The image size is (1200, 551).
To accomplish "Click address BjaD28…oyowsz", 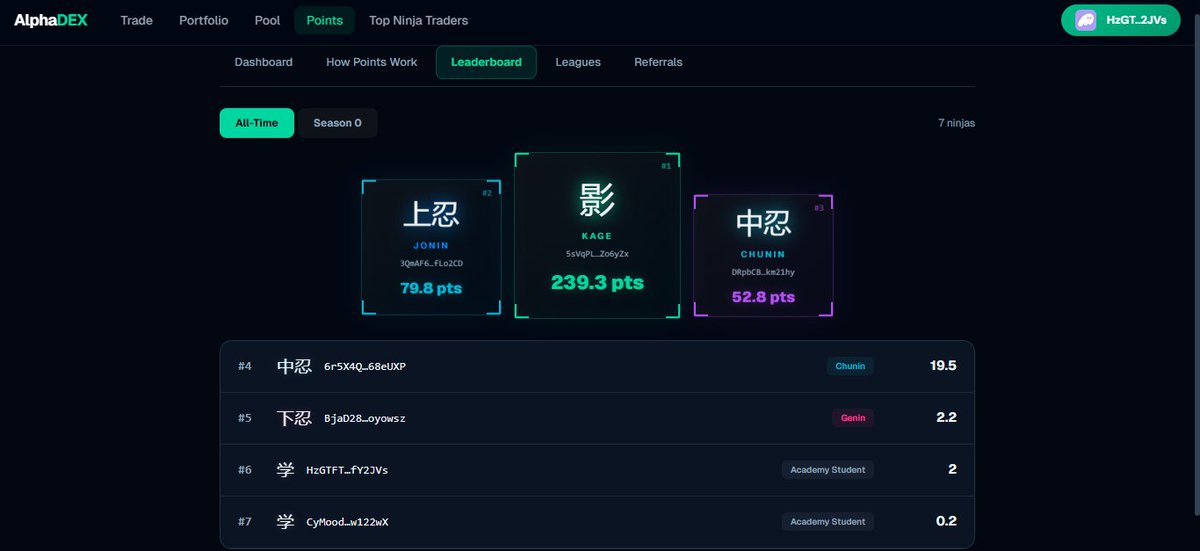I will click(365, 418).
